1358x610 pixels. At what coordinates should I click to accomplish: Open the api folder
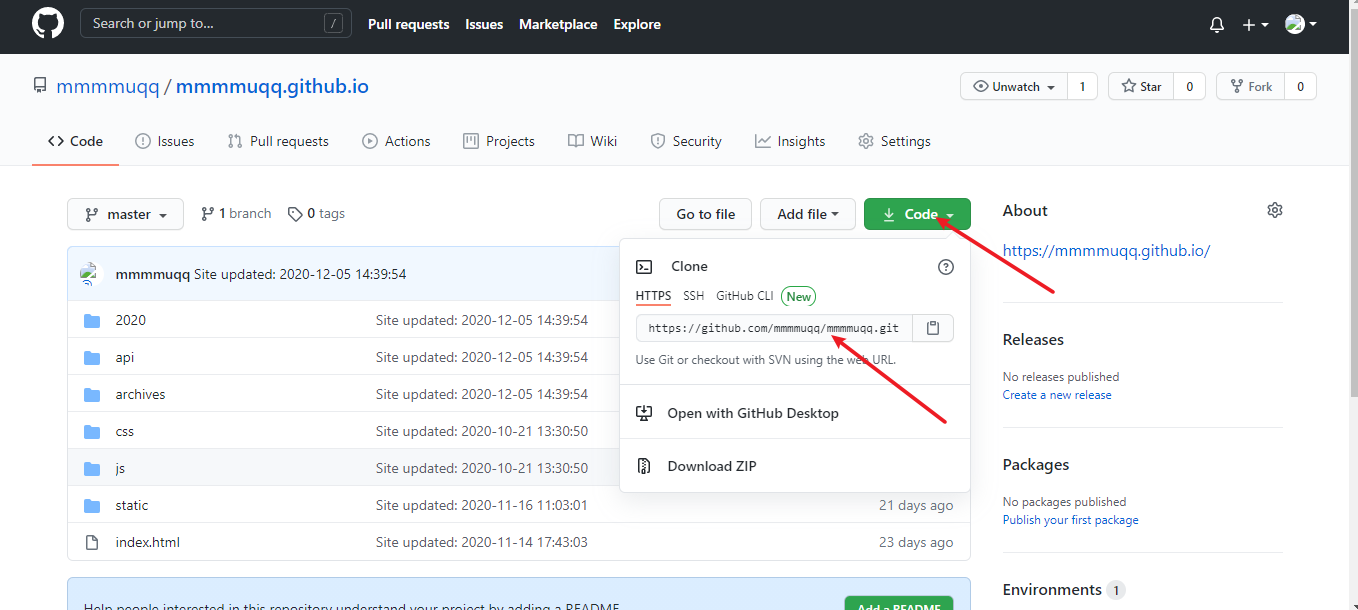pos(124,357)
